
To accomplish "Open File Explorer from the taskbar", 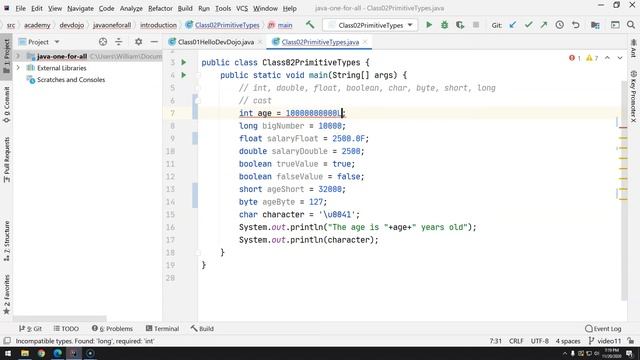I will click(x=25, y=353).
